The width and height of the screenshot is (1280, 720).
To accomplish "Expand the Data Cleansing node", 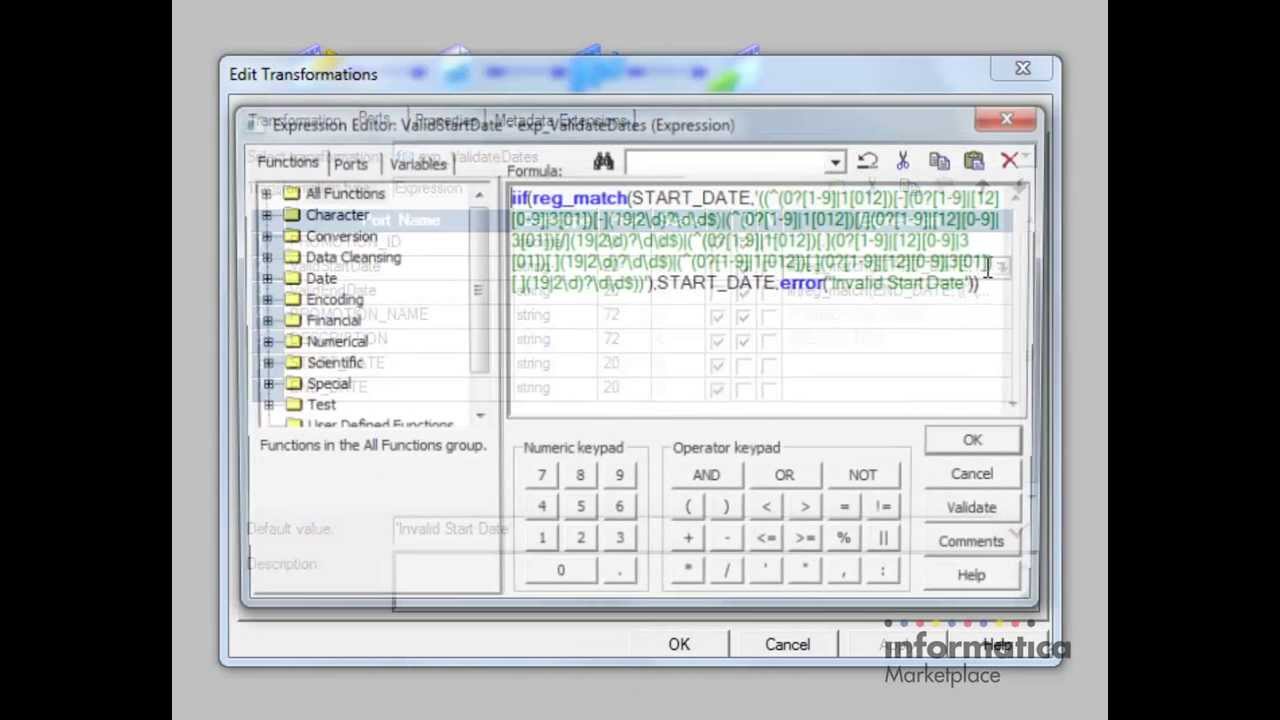I will [x=266, y=257].
